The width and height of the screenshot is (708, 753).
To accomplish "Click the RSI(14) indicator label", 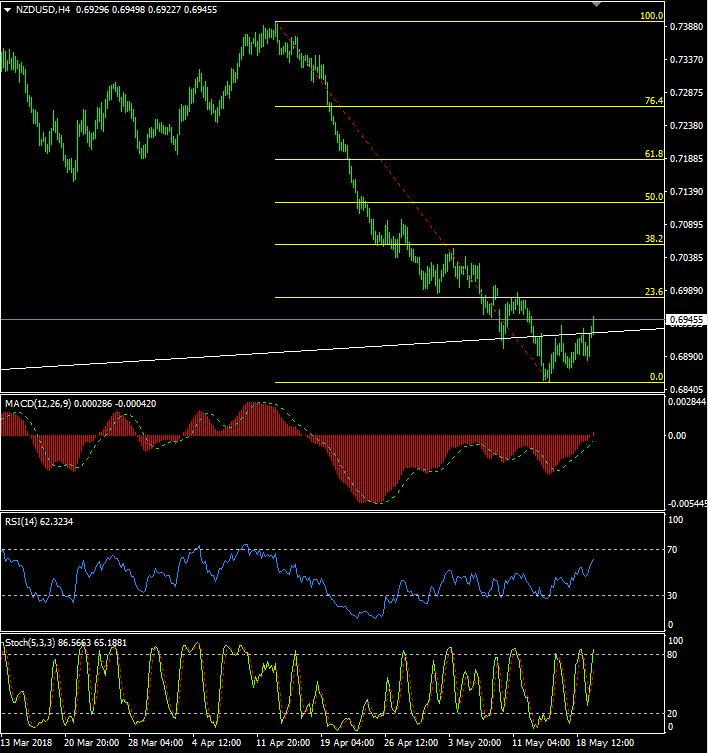I will coord(22,521).
